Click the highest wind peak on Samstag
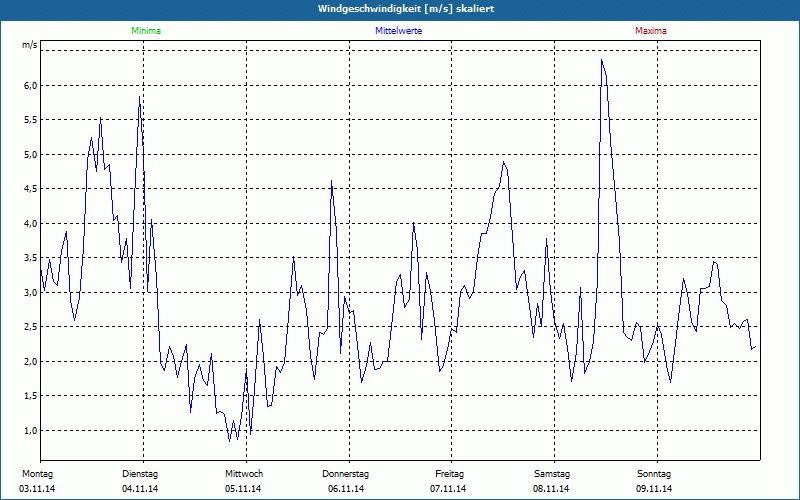 click(x=602, y=60)
